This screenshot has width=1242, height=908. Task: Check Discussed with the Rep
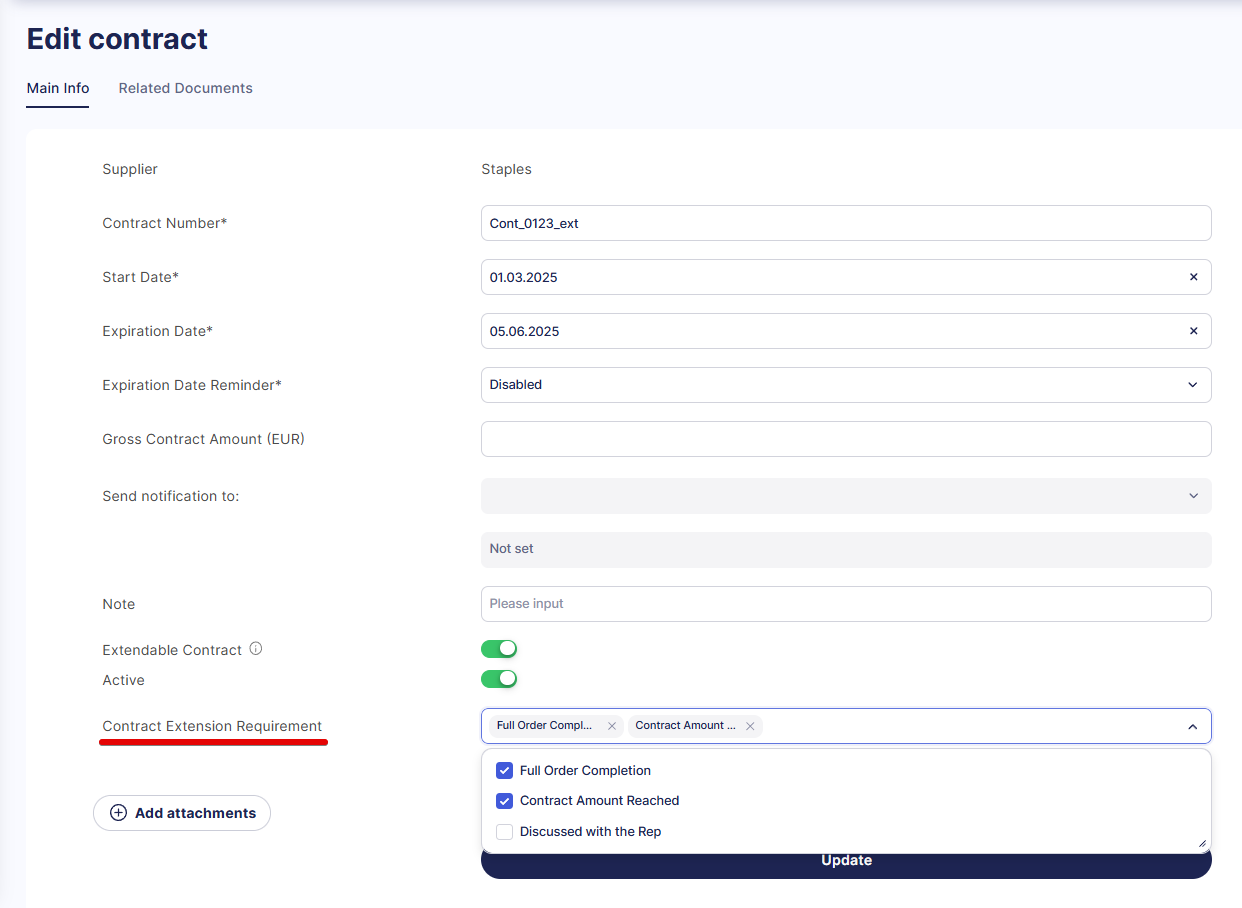504,832
